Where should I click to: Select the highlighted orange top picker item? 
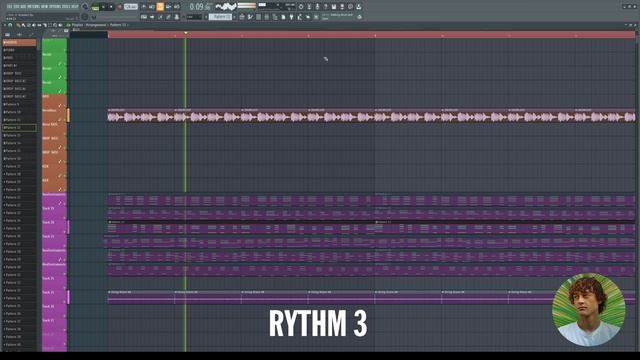19,42
